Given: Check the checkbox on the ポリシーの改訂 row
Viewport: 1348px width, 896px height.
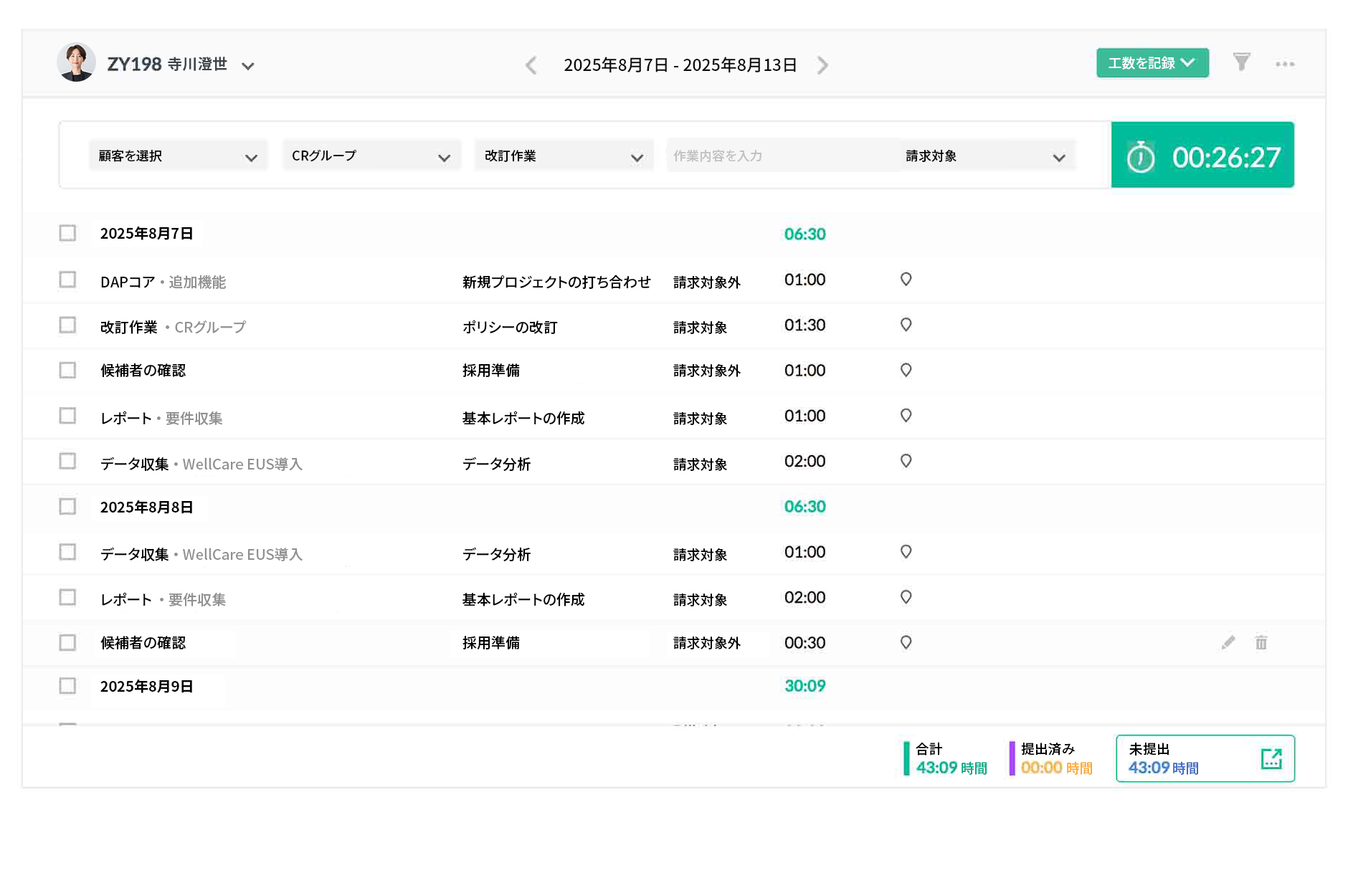Looking at the screenshot, I should (67, 325).
